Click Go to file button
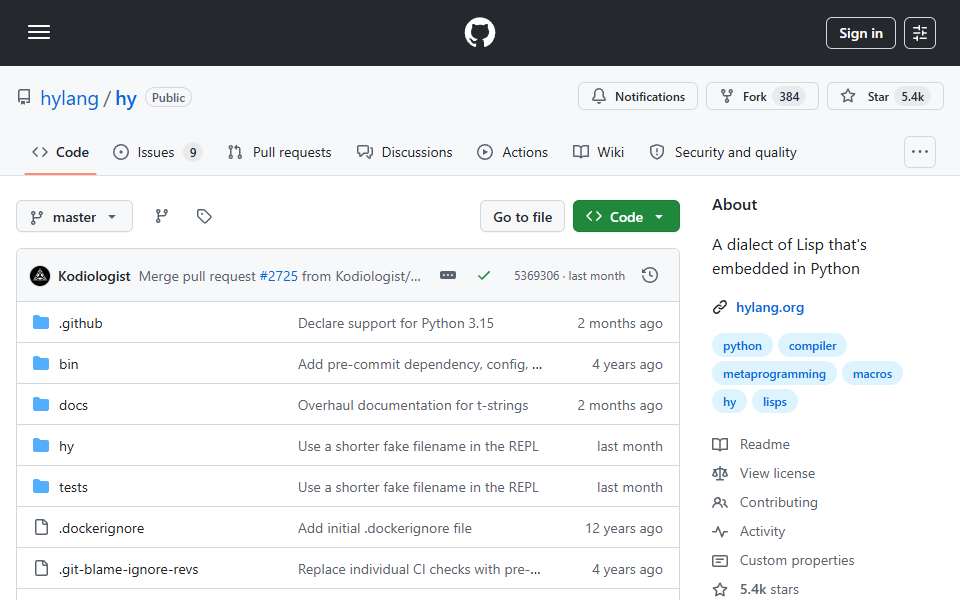960x600 pixels. click(x=522, y=217)
